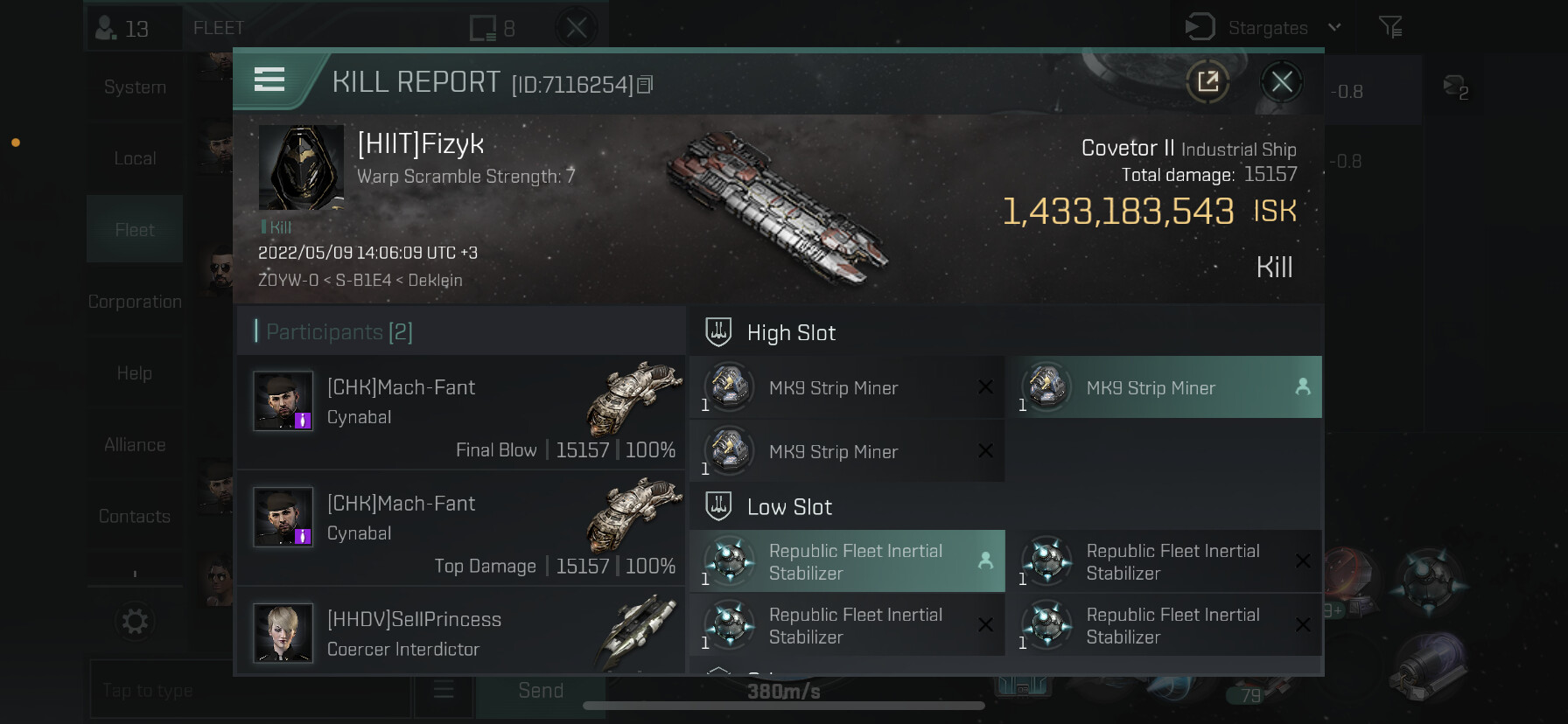The image size is (1568, 724).
Task: Click the High Slot section icon
Action: [x=718, y=332]
